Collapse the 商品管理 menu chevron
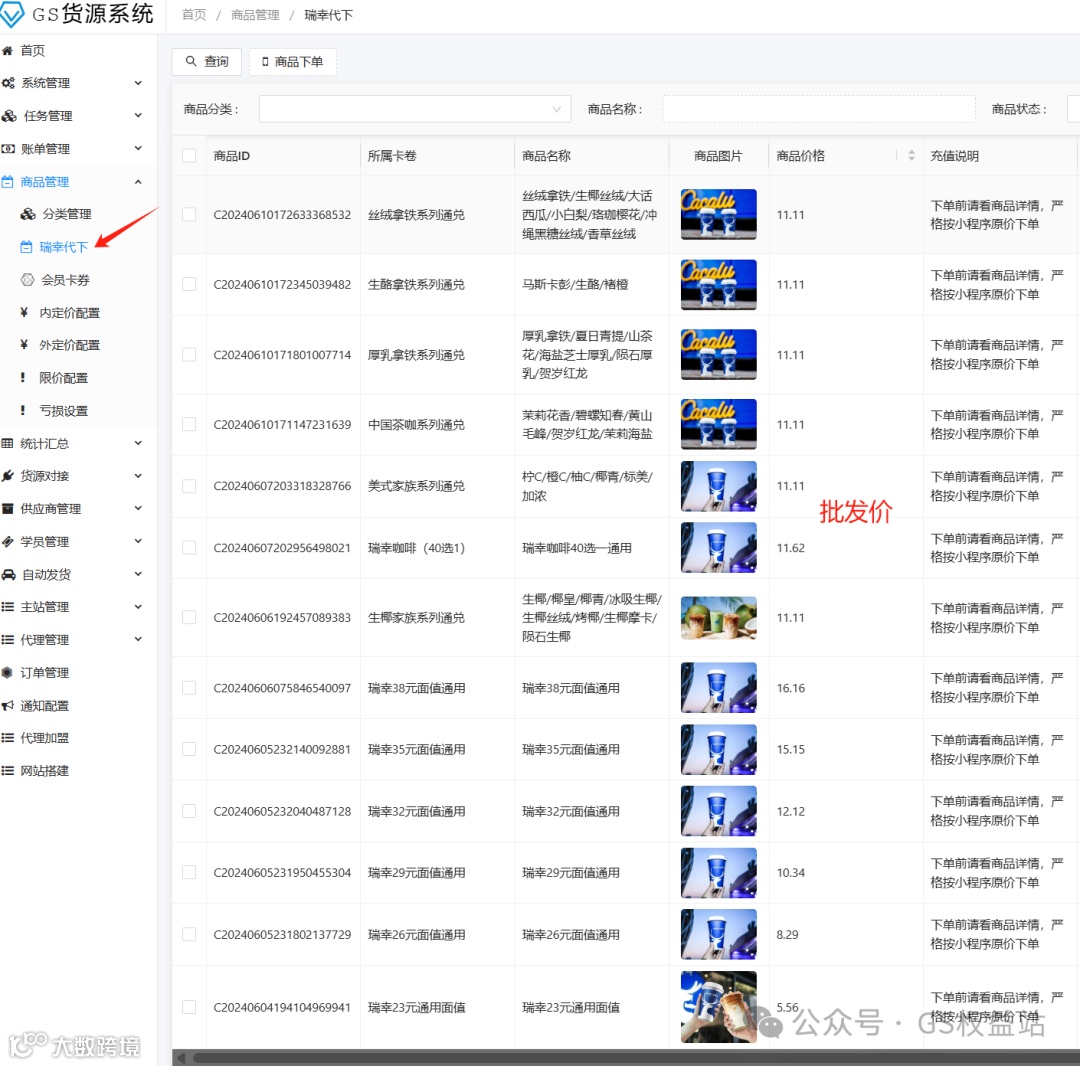This screenshot has height=1066, width=1080. [x=138, y=182]
